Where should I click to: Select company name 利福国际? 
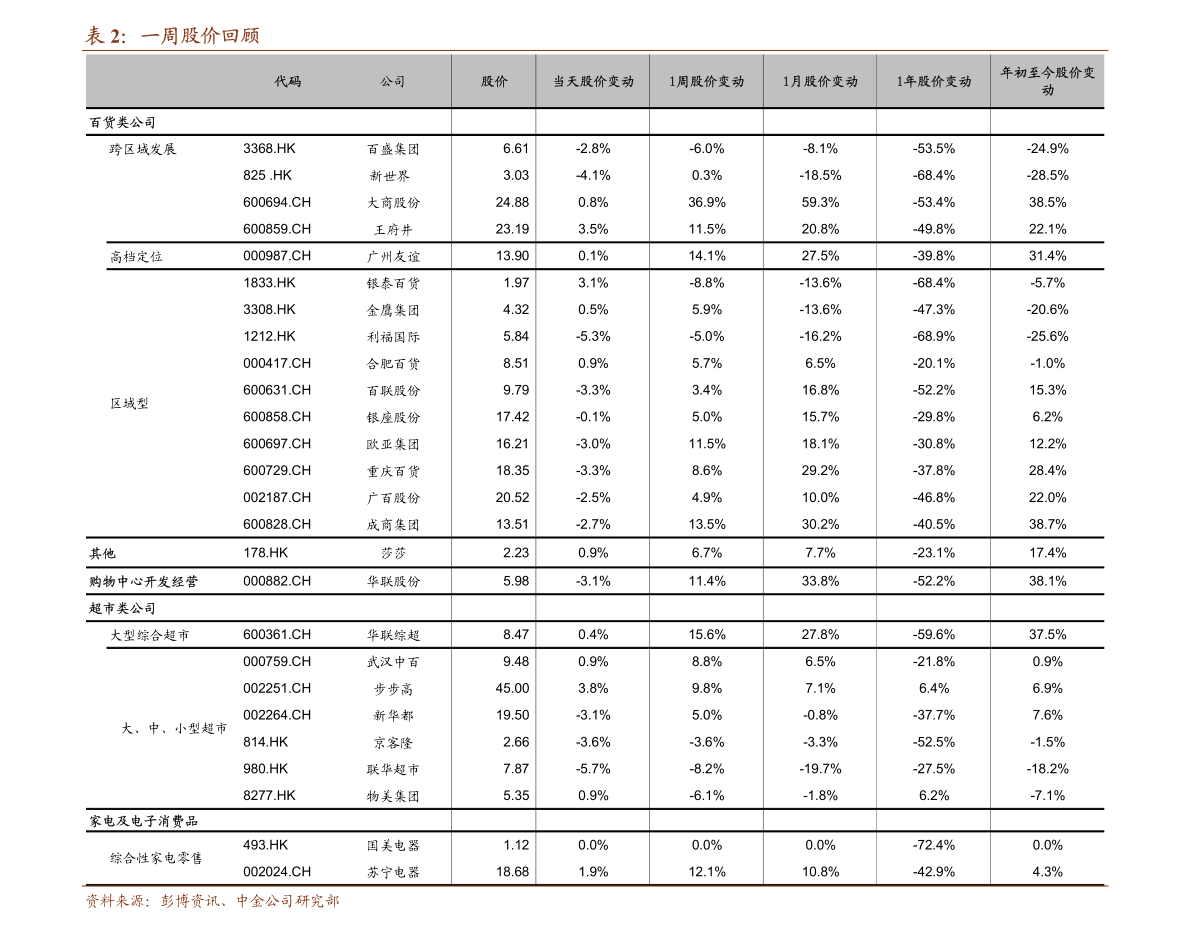(x=393, y=337)
